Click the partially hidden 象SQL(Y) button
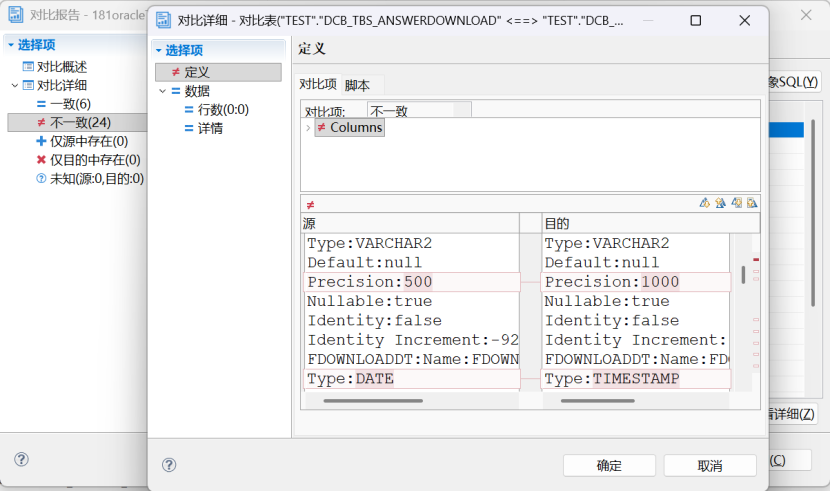 tap(793, 82)
